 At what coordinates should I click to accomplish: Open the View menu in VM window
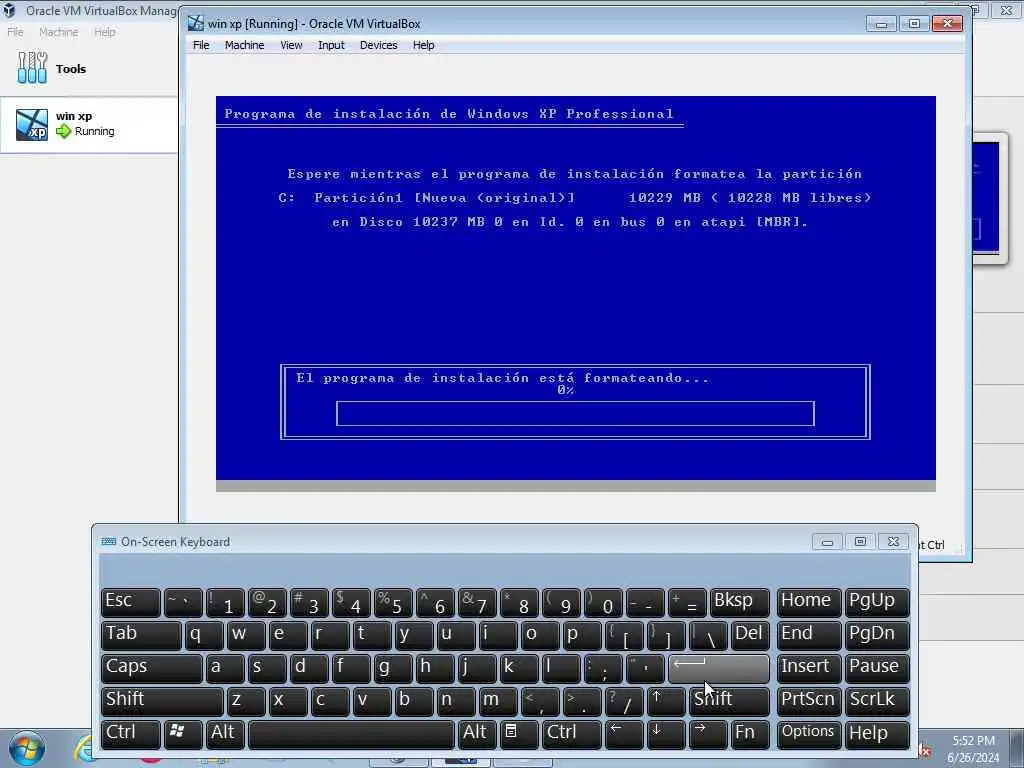[291, 45]
